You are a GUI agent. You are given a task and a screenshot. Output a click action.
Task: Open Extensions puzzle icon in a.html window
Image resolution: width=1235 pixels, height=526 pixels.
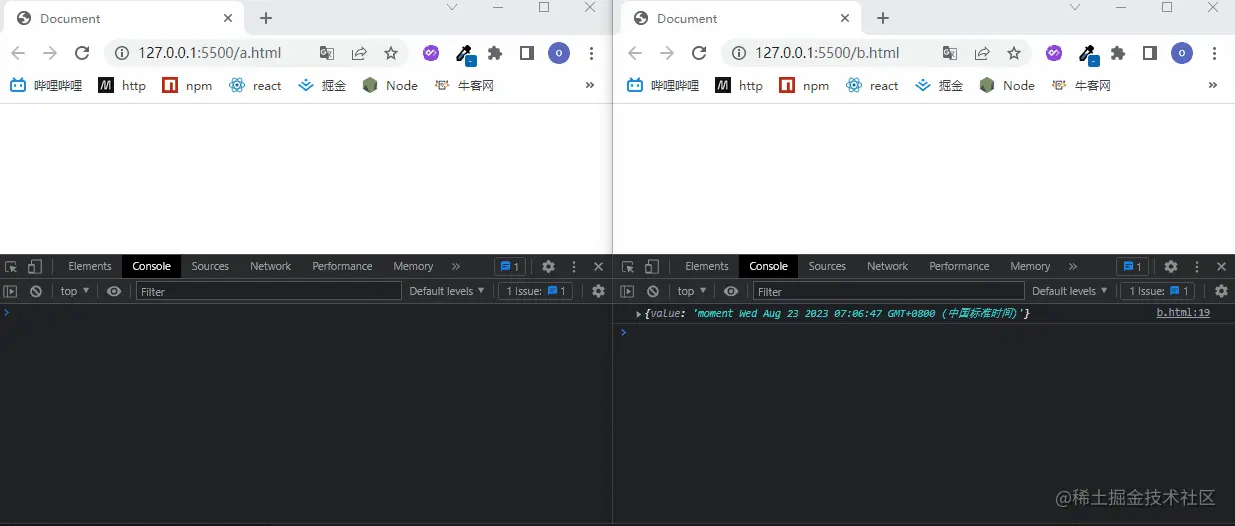tap(495, 53)
